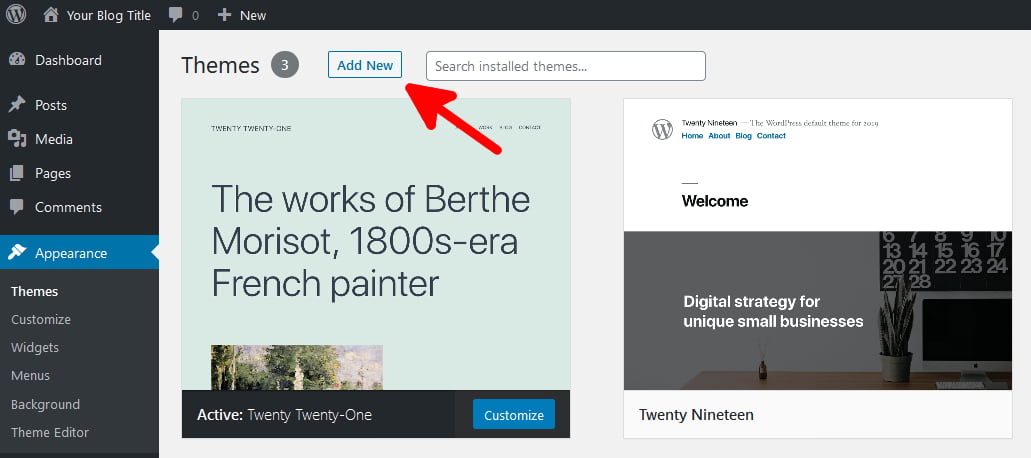Image resolution: width=1031 pixels, height=458 pixels.
Task: Click Home link in Twenty Nineteen preview
Action: (x=692, y=136)
